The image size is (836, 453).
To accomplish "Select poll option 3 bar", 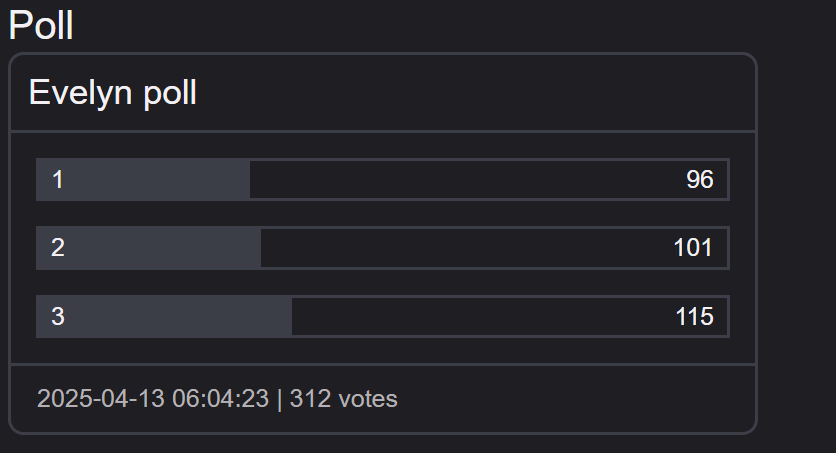I will (x=383, y=317).
